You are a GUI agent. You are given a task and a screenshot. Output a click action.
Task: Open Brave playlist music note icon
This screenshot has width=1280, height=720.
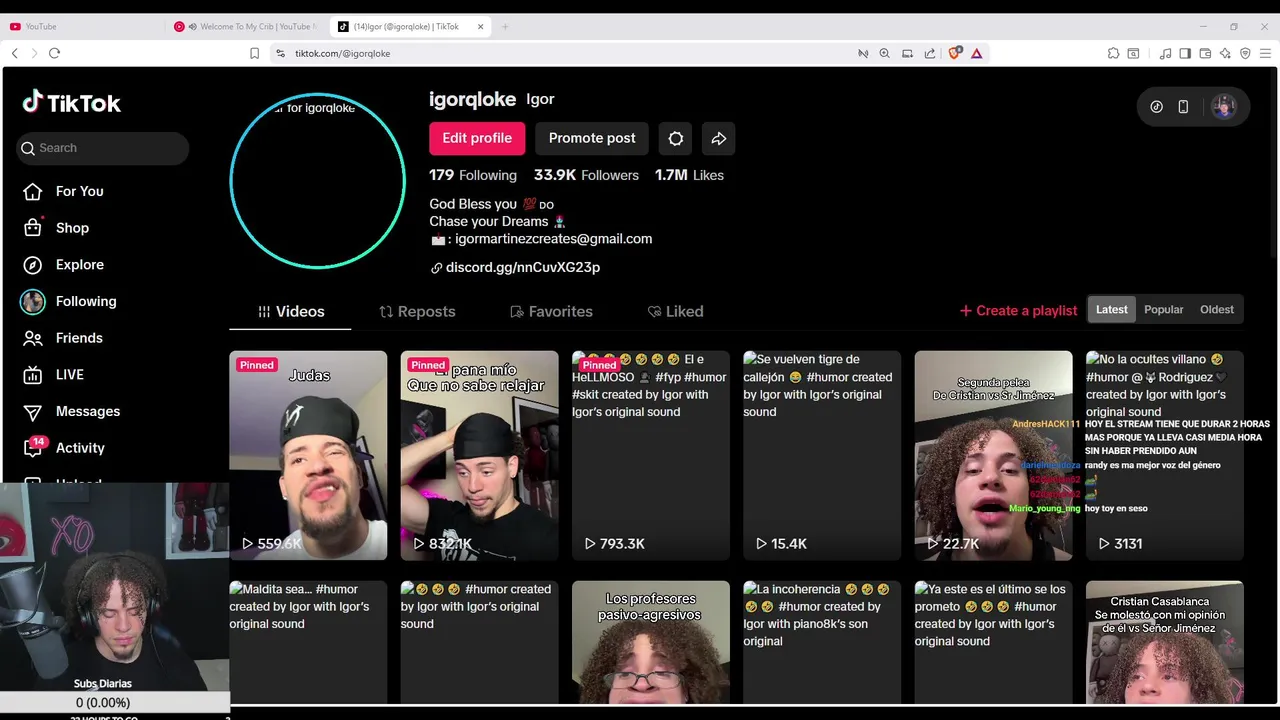point(1165,53)
